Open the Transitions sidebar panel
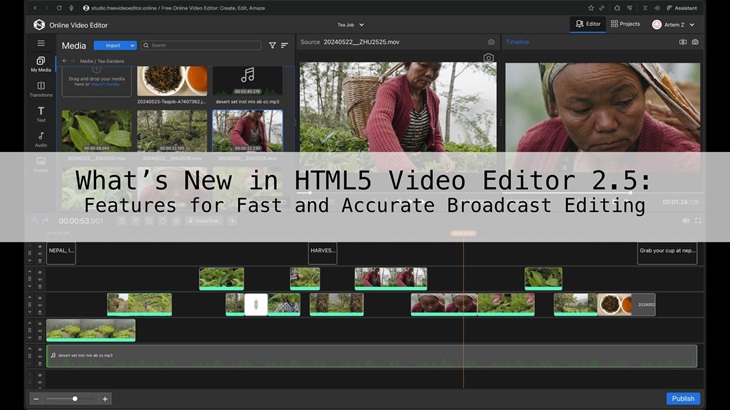 [41, 89]
